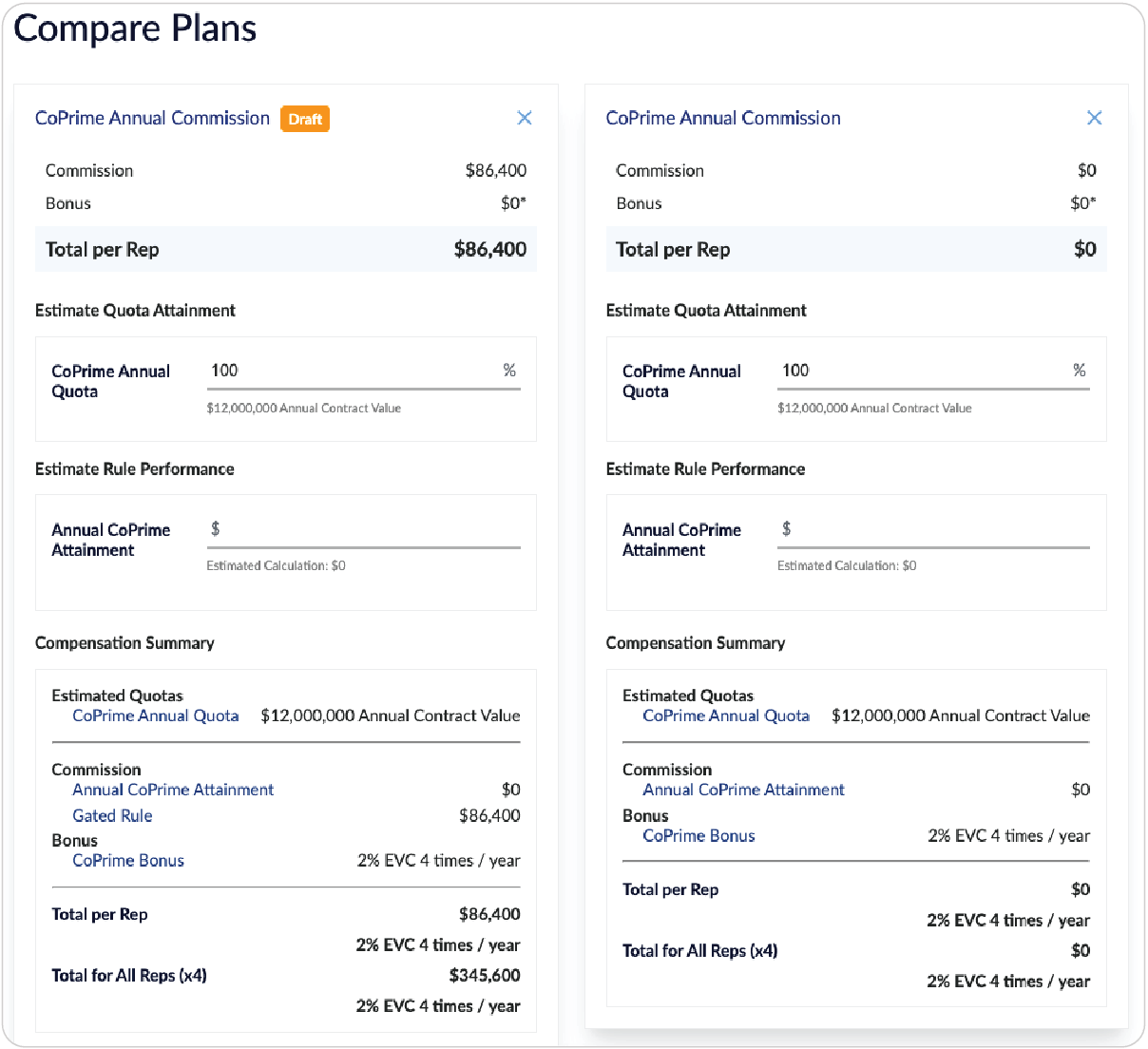Click the Compare Plans heading
This screenshot has width=1148, height=1049.
[x=135, y=29]
